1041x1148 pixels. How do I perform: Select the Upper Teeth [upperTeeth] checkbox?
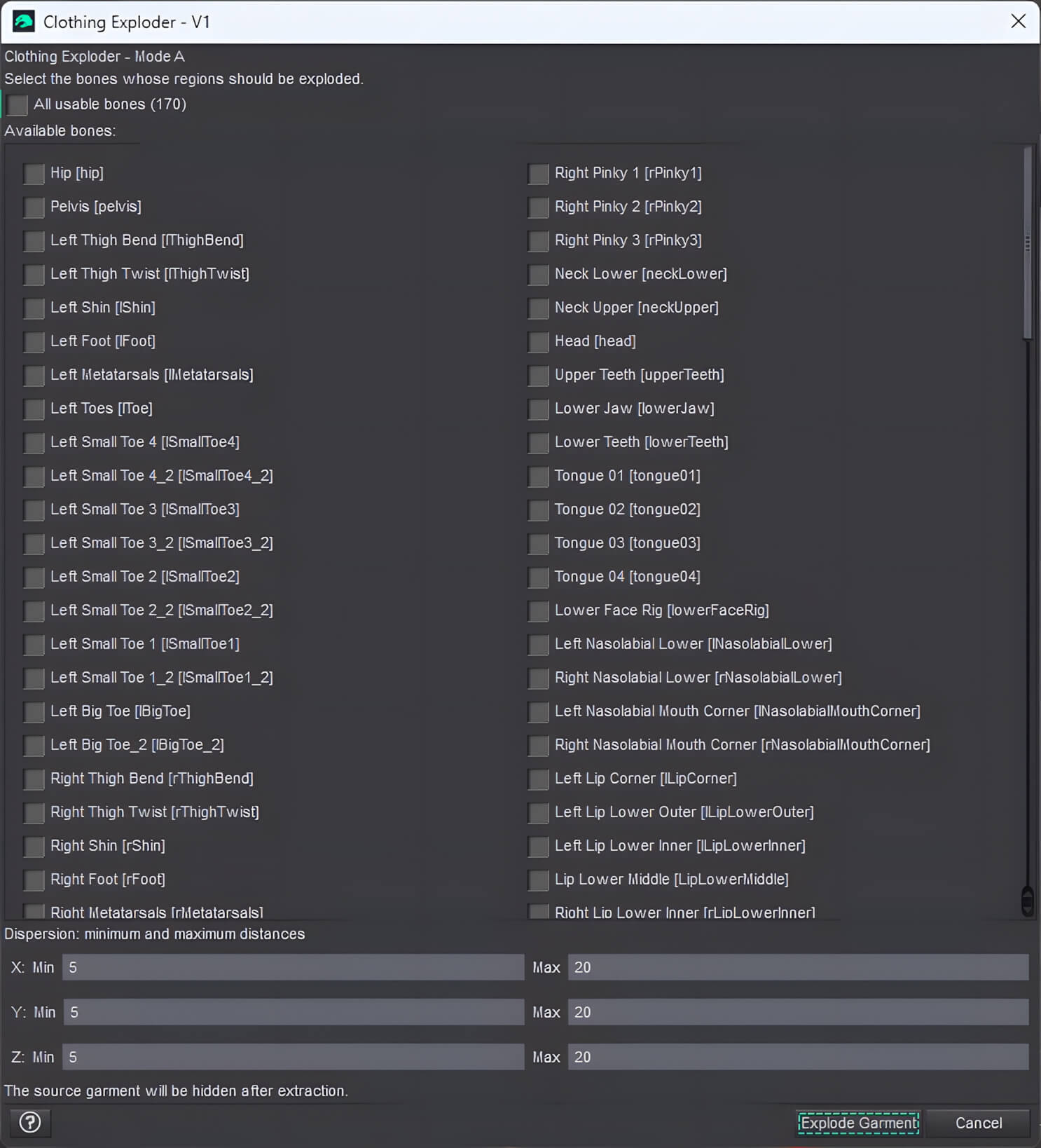(x=538, y=375)
